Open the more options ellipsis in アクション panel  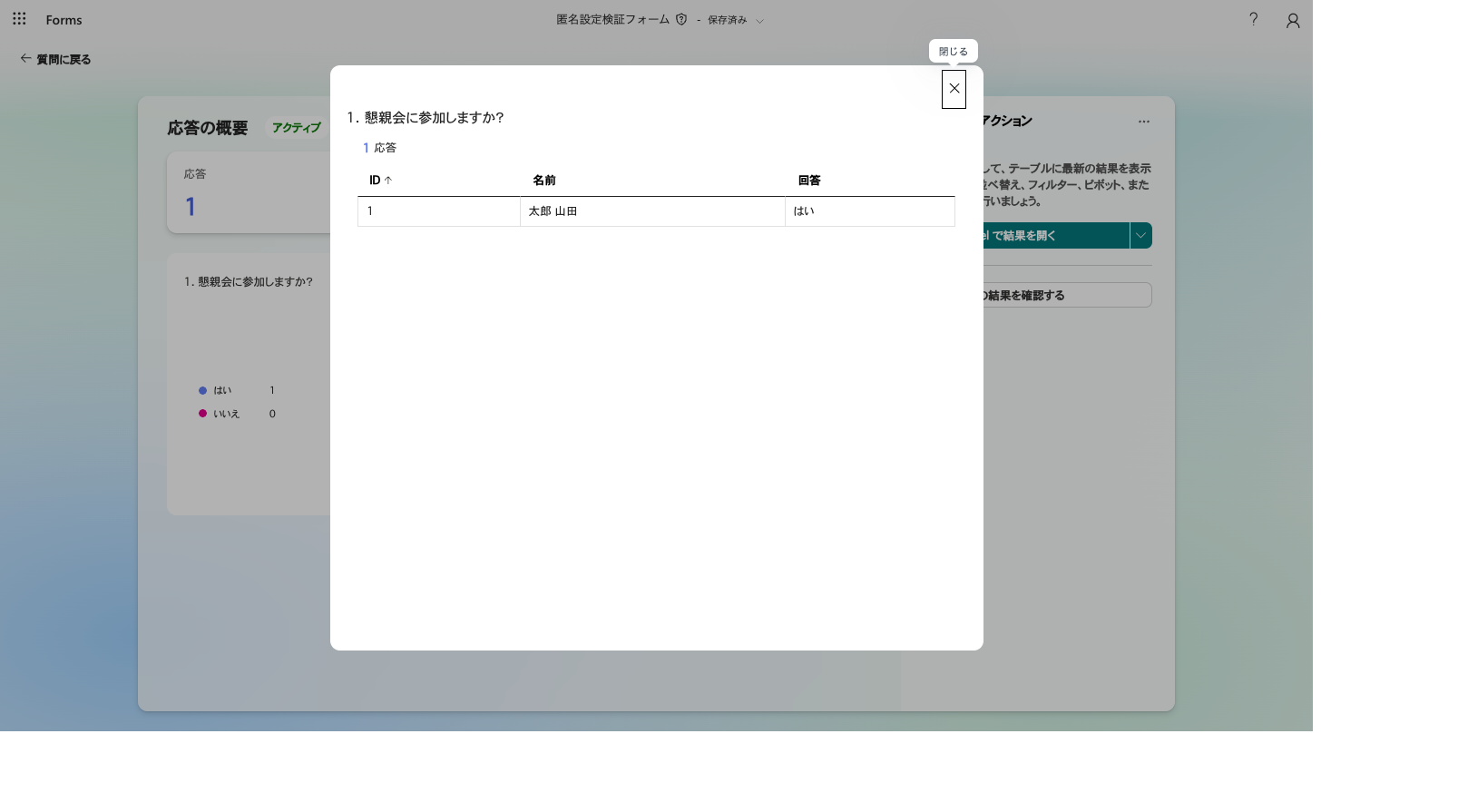pos(1143,121)
